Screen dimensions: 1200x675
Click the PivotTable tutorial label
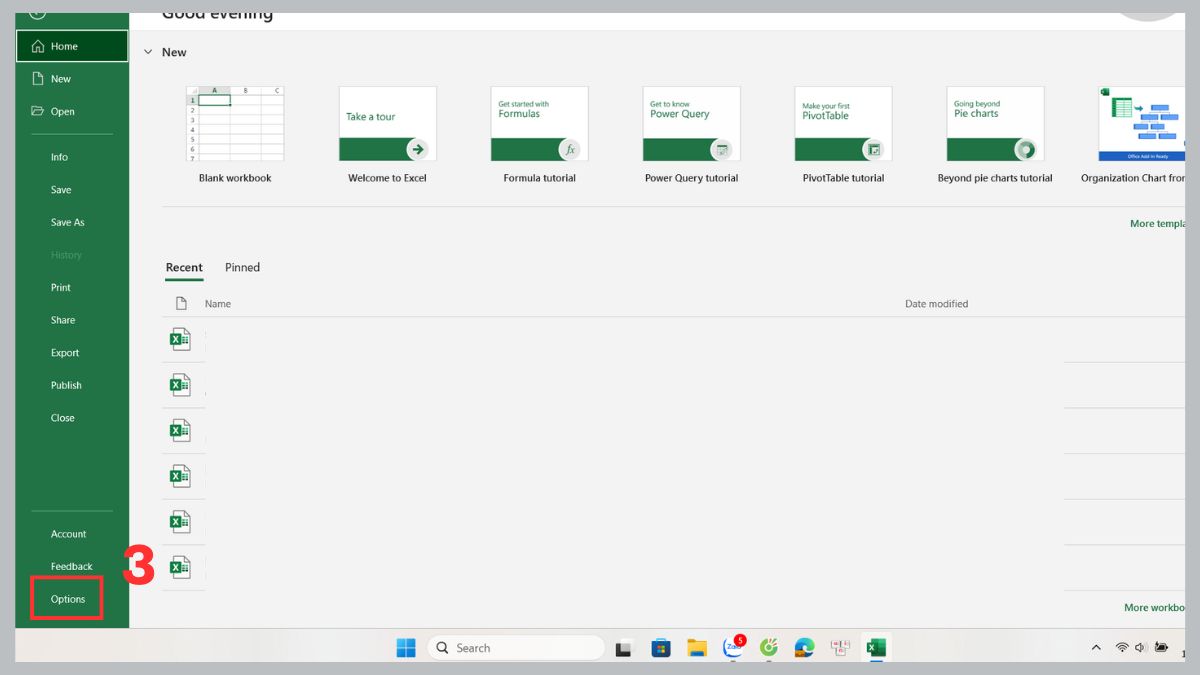tap(843, 178)
